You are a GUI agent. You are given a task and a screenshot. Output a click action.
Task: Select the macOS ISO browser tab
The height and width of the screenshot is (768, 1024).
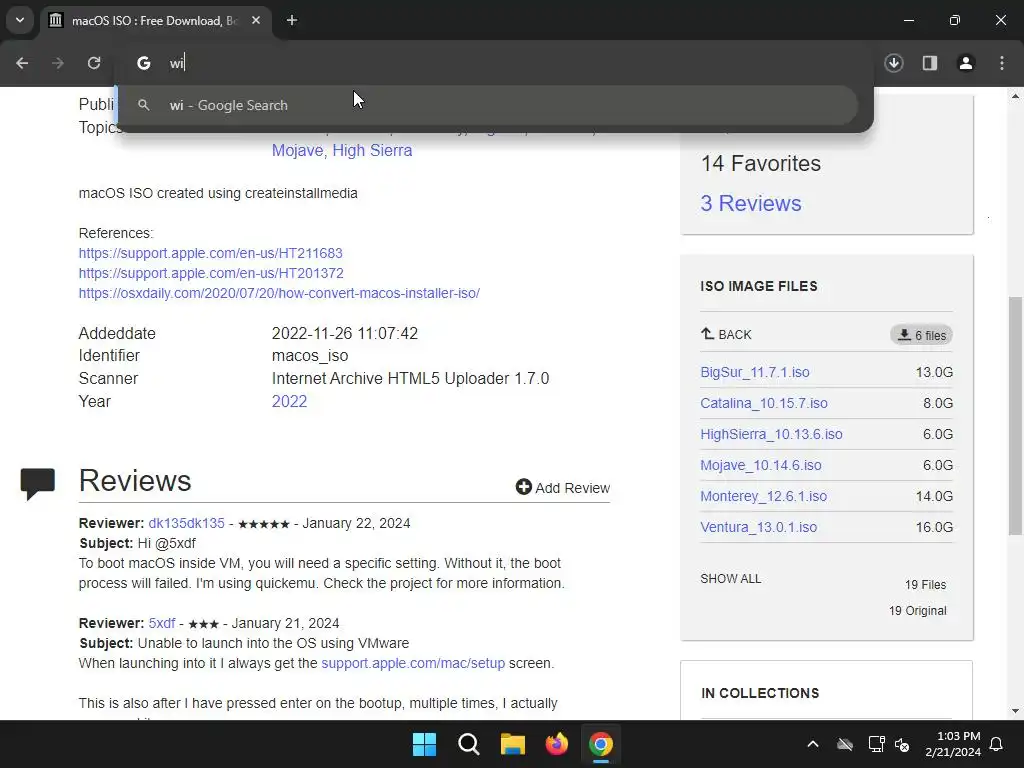154,20
